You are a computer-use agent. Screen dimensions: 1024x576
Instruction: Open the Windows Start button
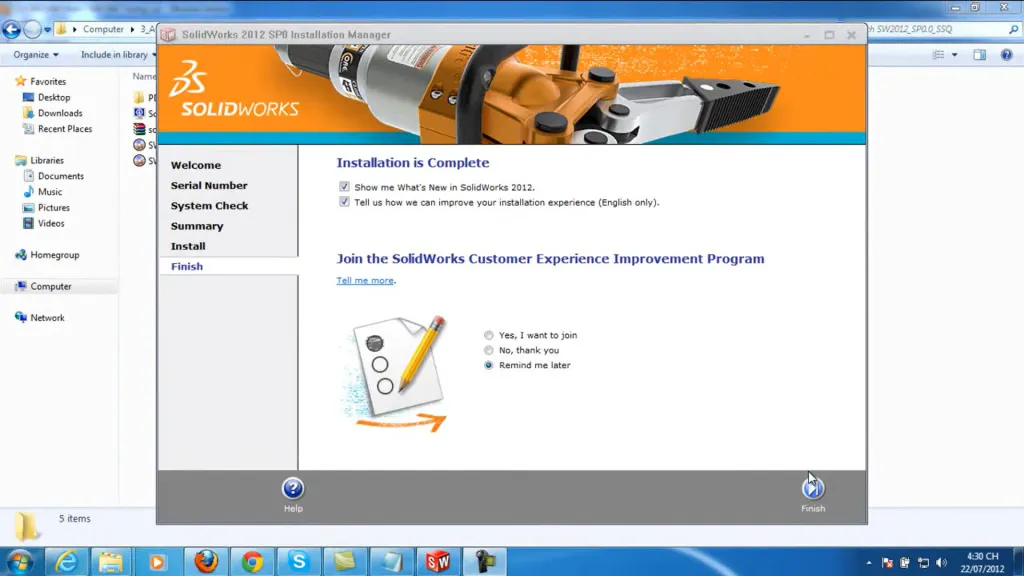click(x=18, y=562)
